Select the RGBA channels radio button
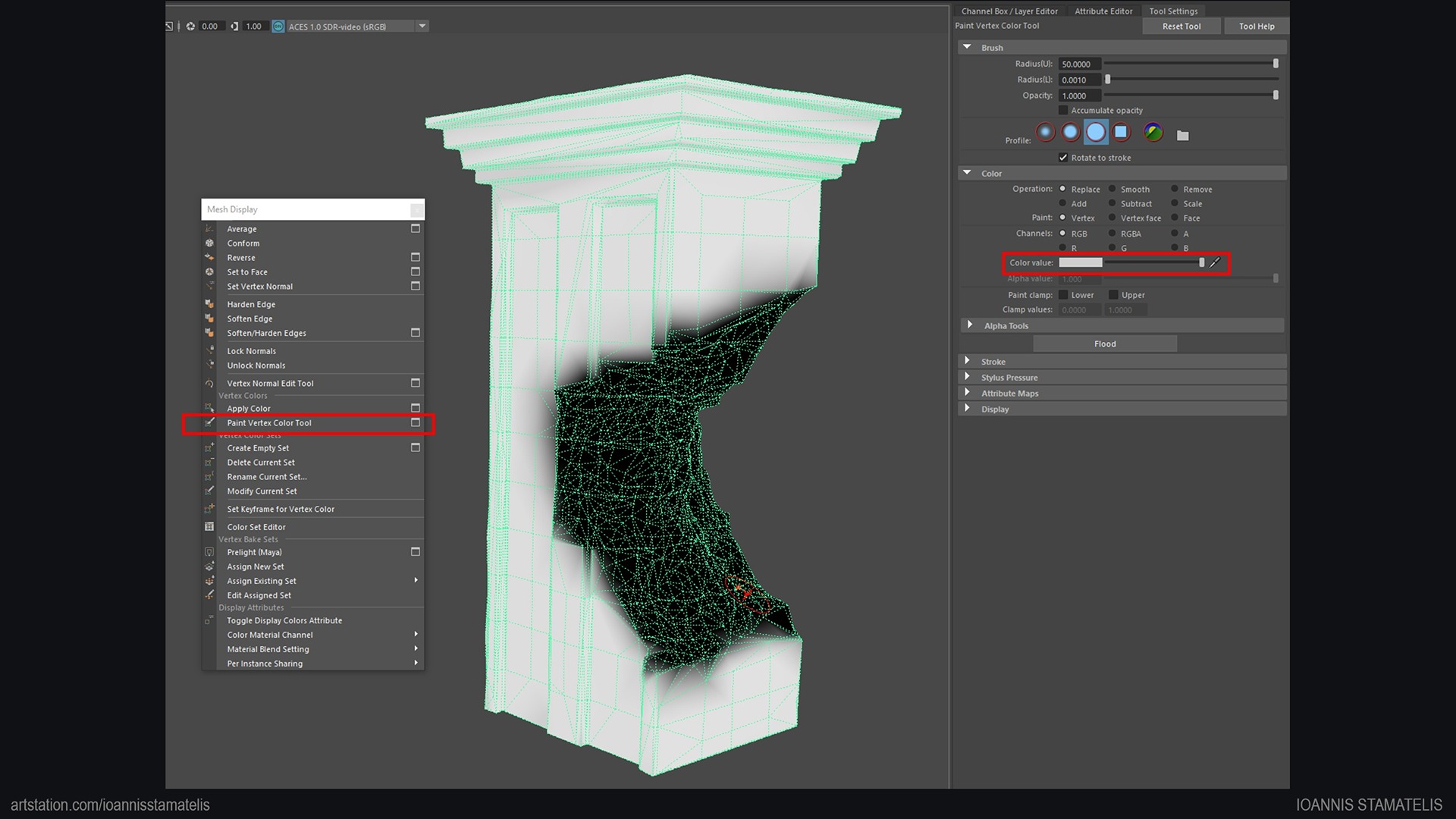1456x819 pixels. [x=1112, y=234]
